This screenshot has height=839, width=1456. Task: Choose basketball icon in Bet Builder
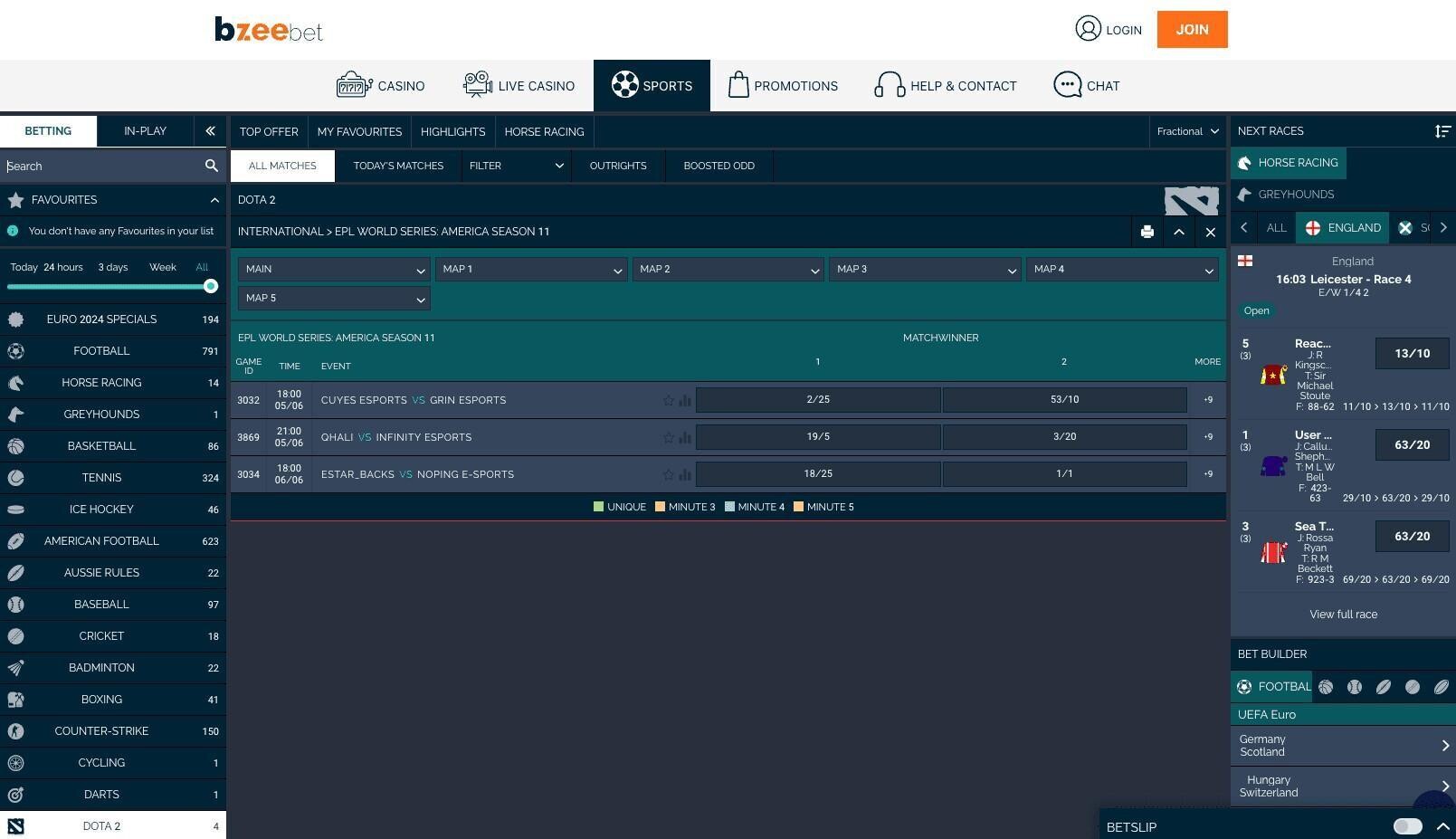point(1326,687)
